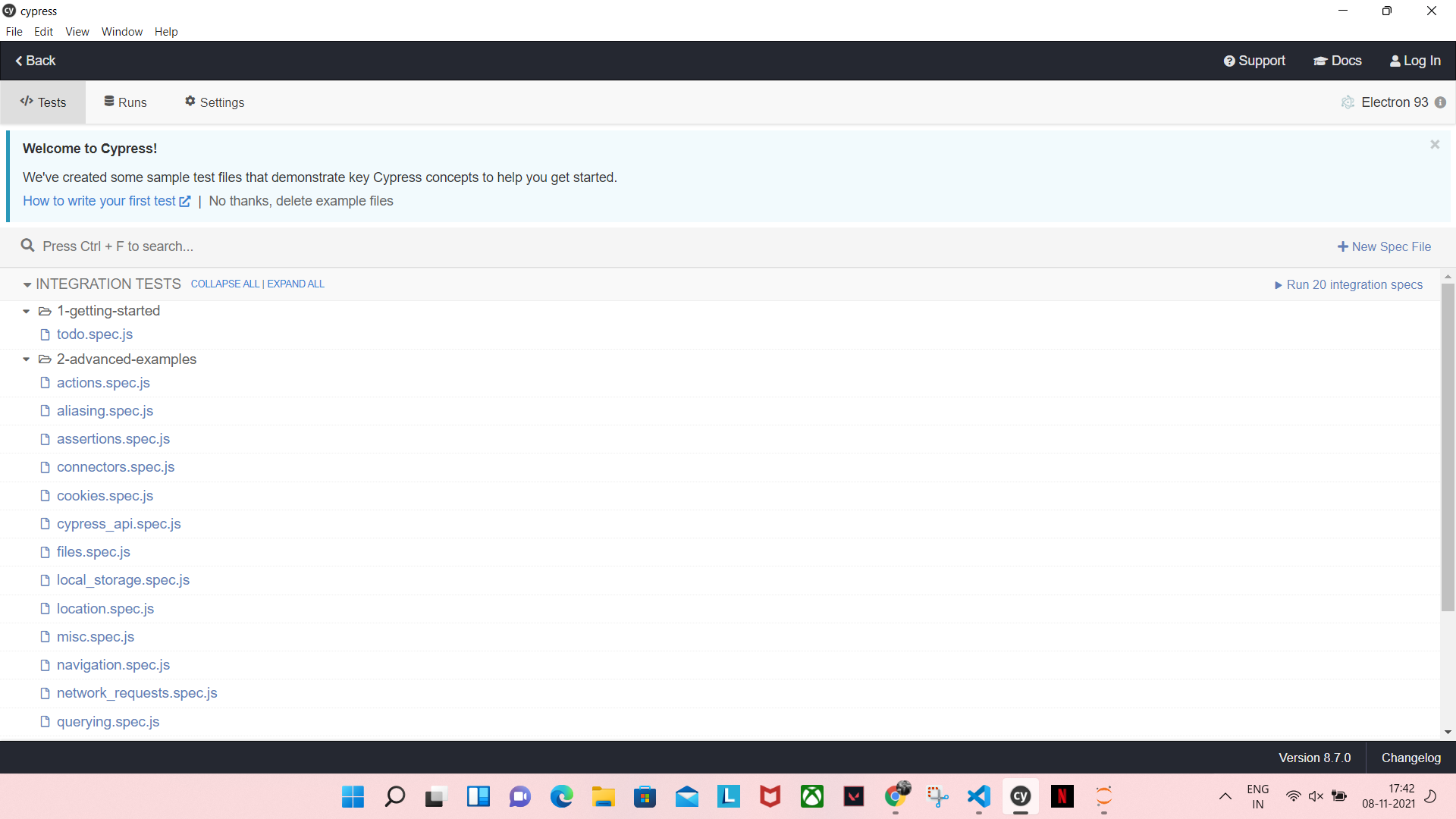Image resolution: width=1456 pixels, height=819 pixels.
Task: Open the Docs link in header
Action: click(1338, 61)
